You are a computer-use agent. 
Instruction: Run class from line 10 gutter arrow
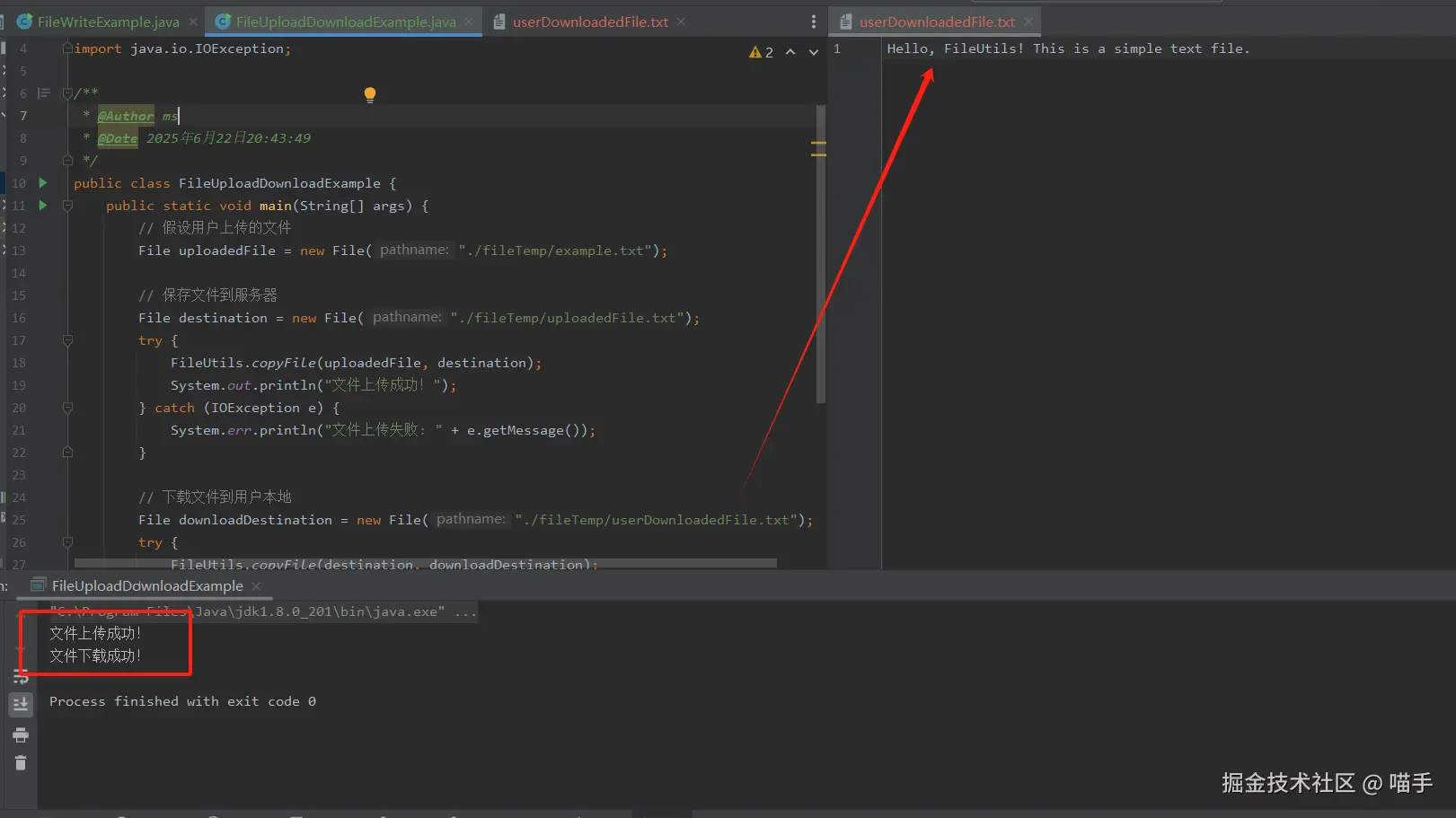point(42,182)
